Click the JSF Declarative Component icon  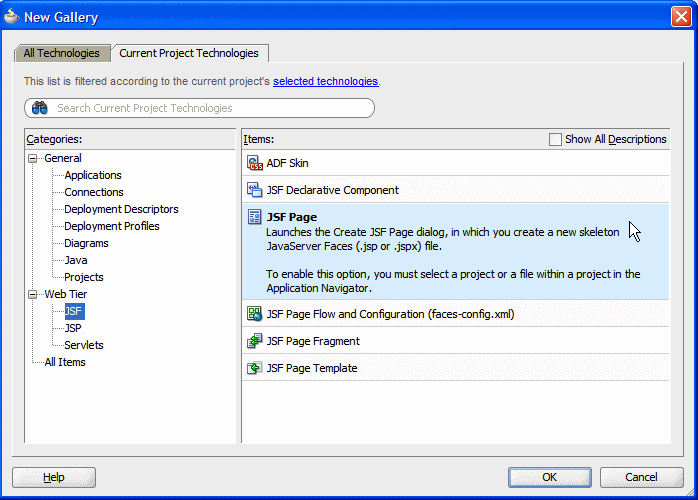coord(255,190)
